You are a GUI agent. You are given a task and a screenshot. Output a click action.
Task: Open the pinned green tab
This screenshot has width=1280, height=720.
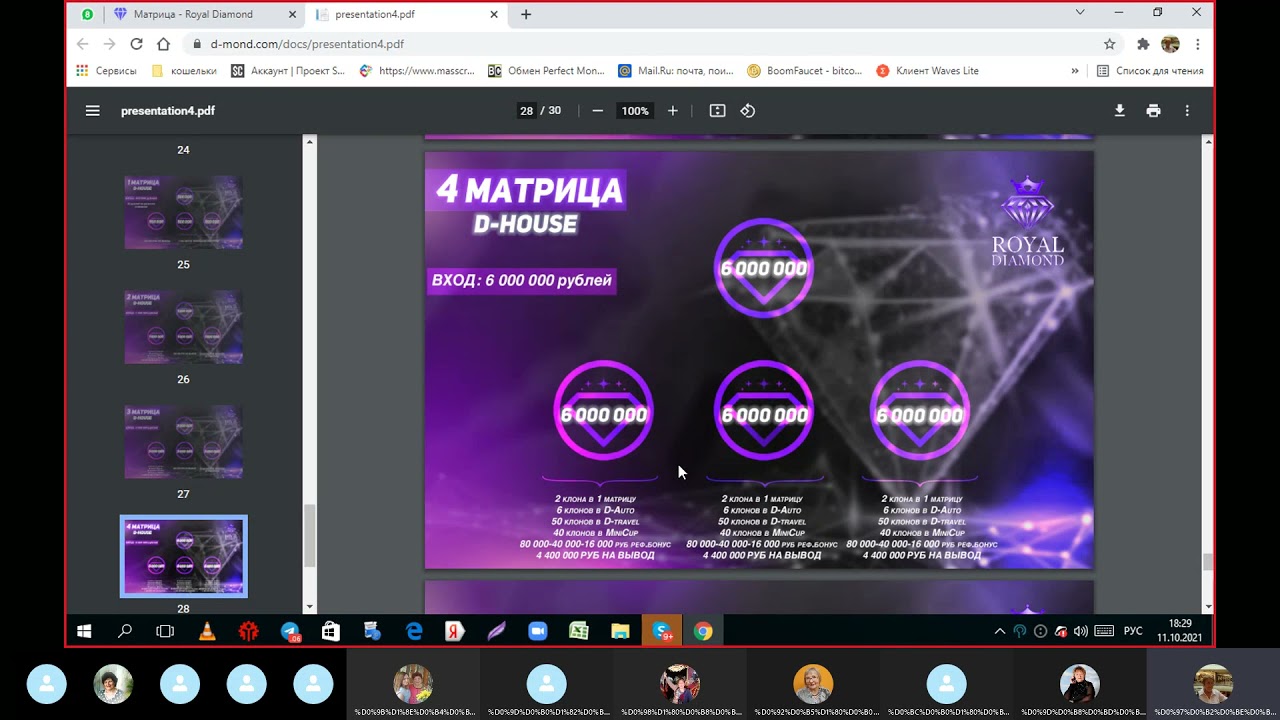coord(88,14)
